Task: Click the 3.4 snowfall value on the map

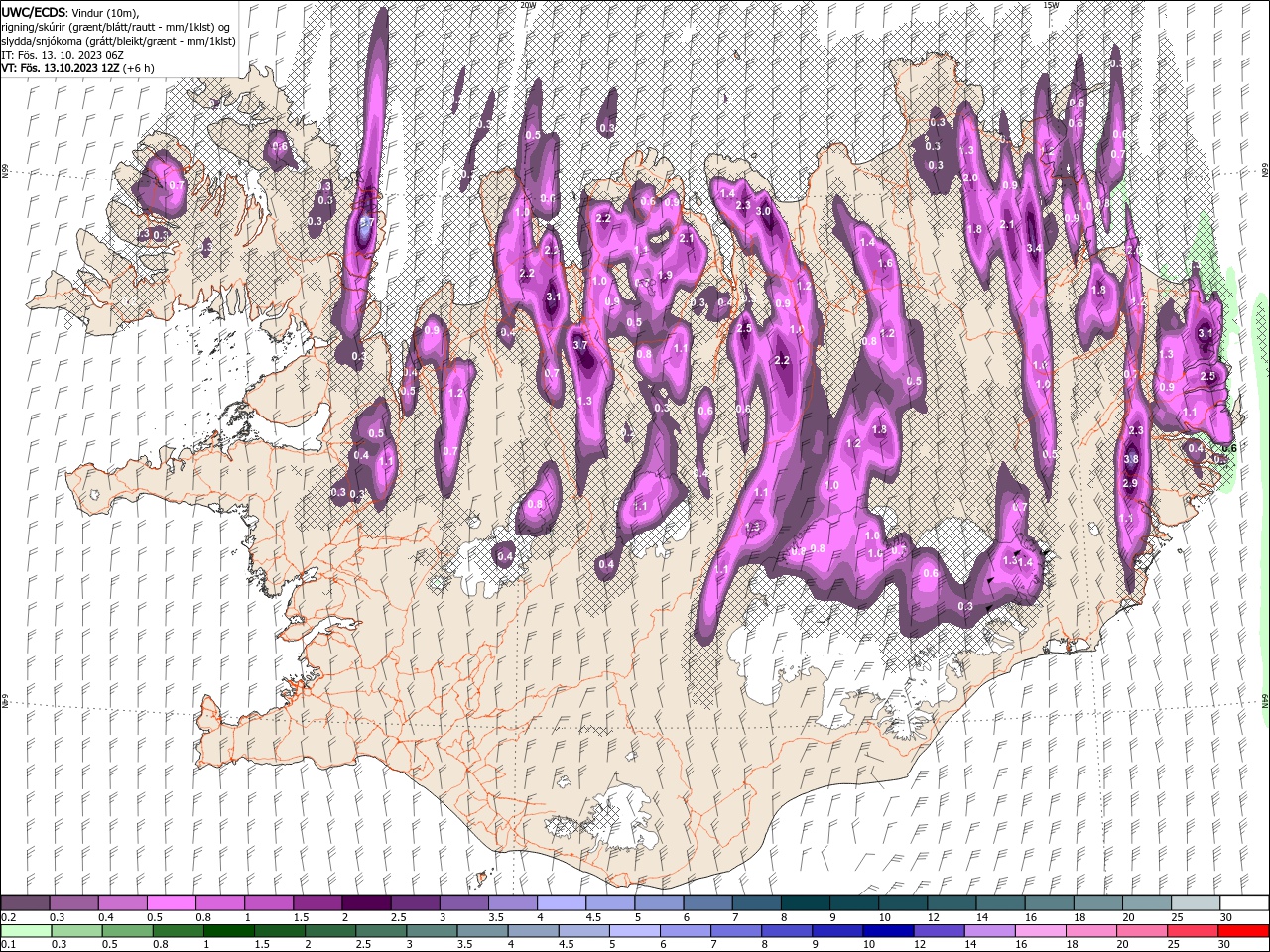Action: [x=1034, y=248]
